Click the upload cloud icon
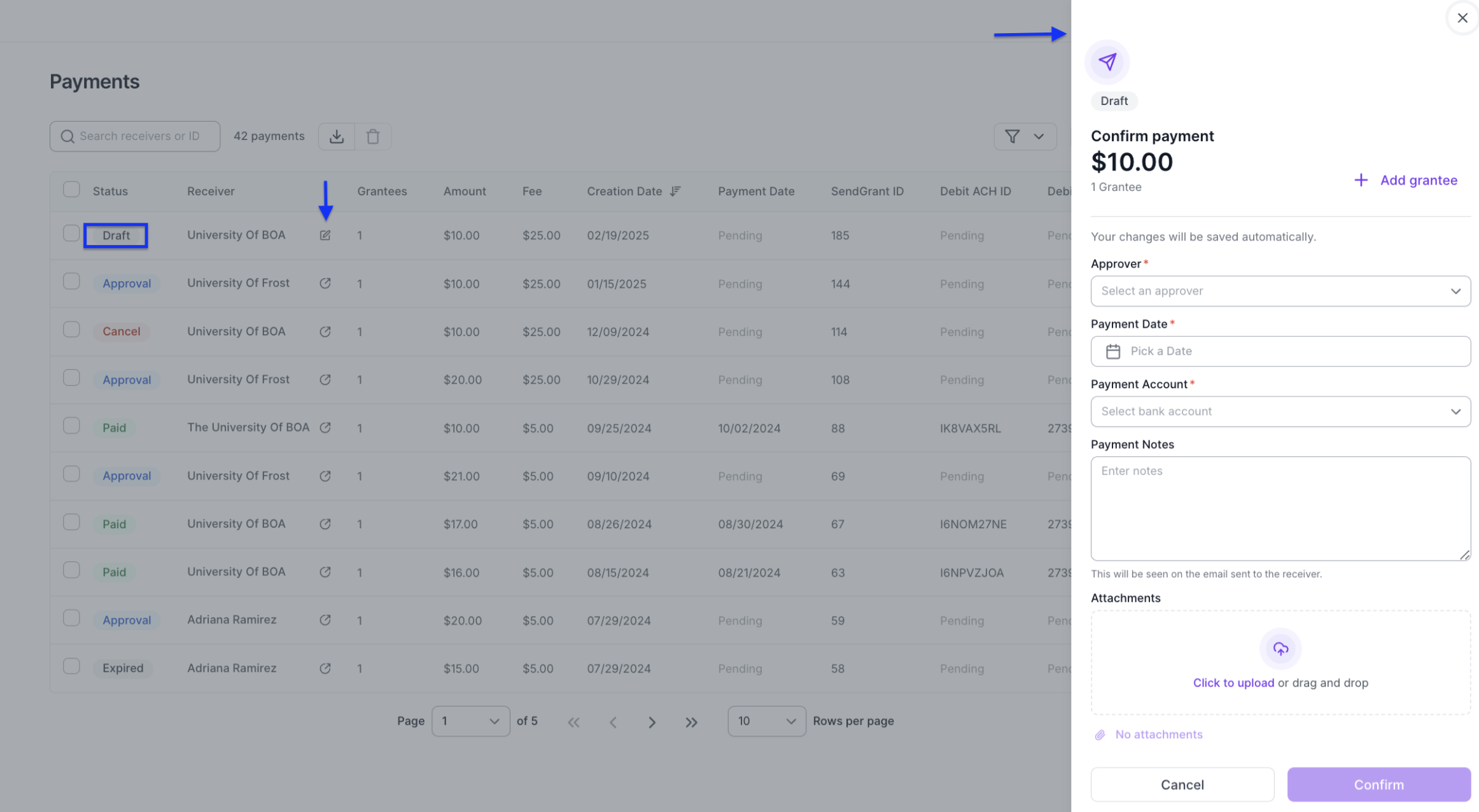 (1280, 648)
